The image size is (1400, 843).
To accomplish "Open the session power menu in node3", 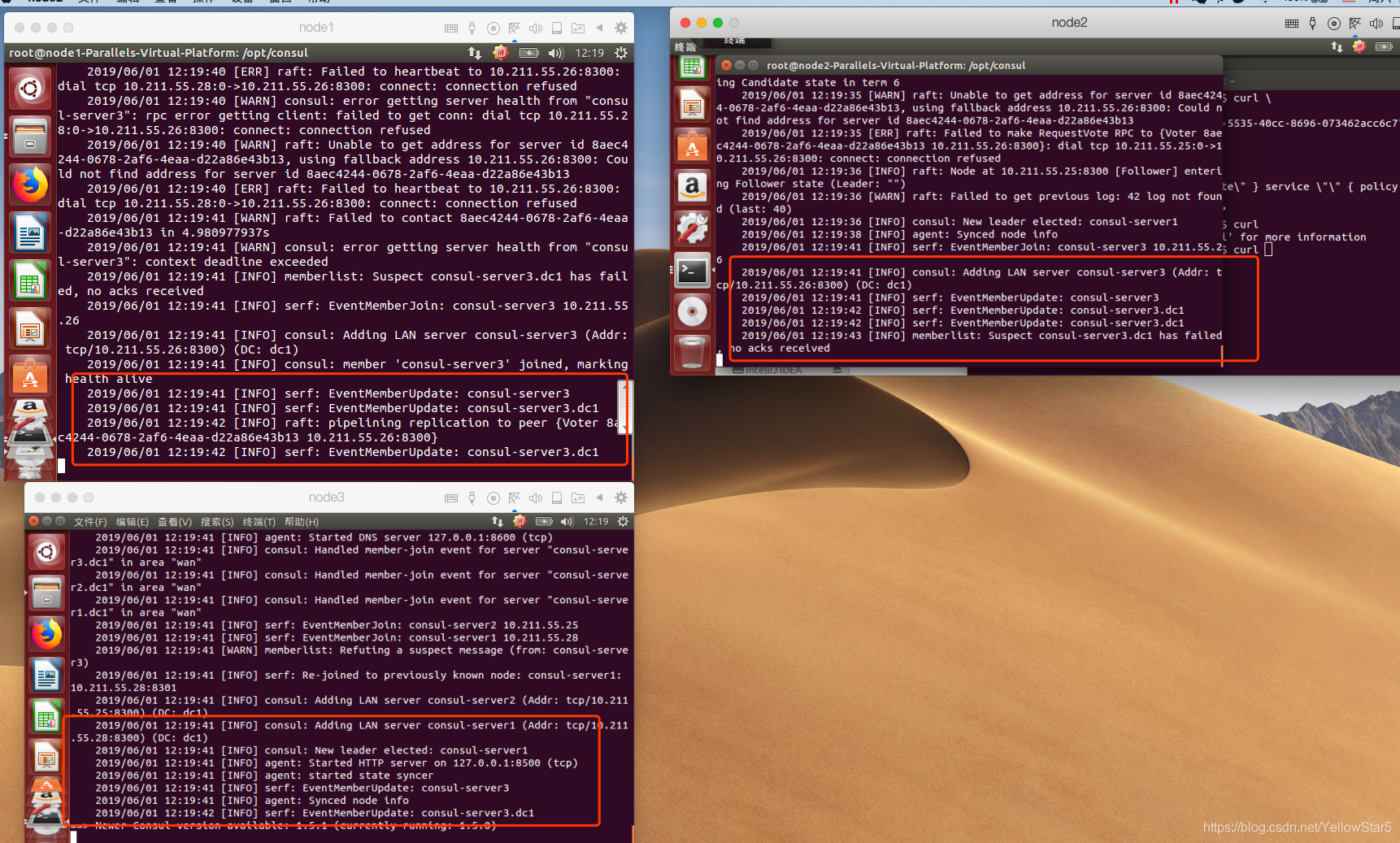I will [x=623, y=522].
